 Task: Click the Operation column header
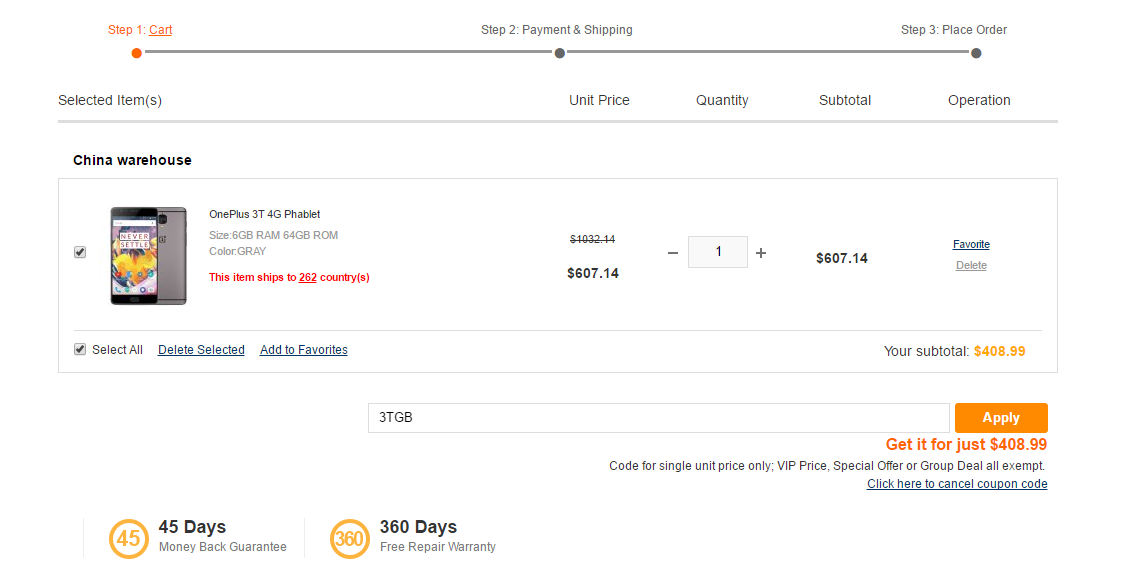click(979, 101)
